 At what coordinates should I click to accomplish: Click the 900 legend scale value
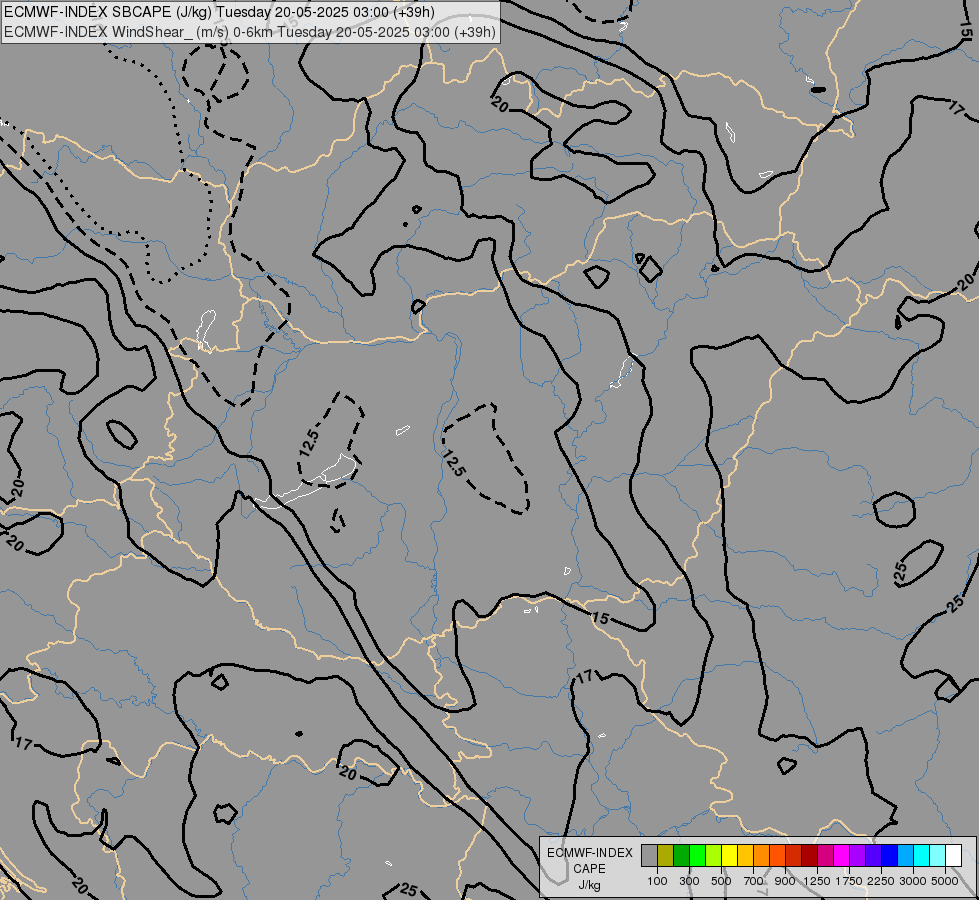tap(785, 881)
